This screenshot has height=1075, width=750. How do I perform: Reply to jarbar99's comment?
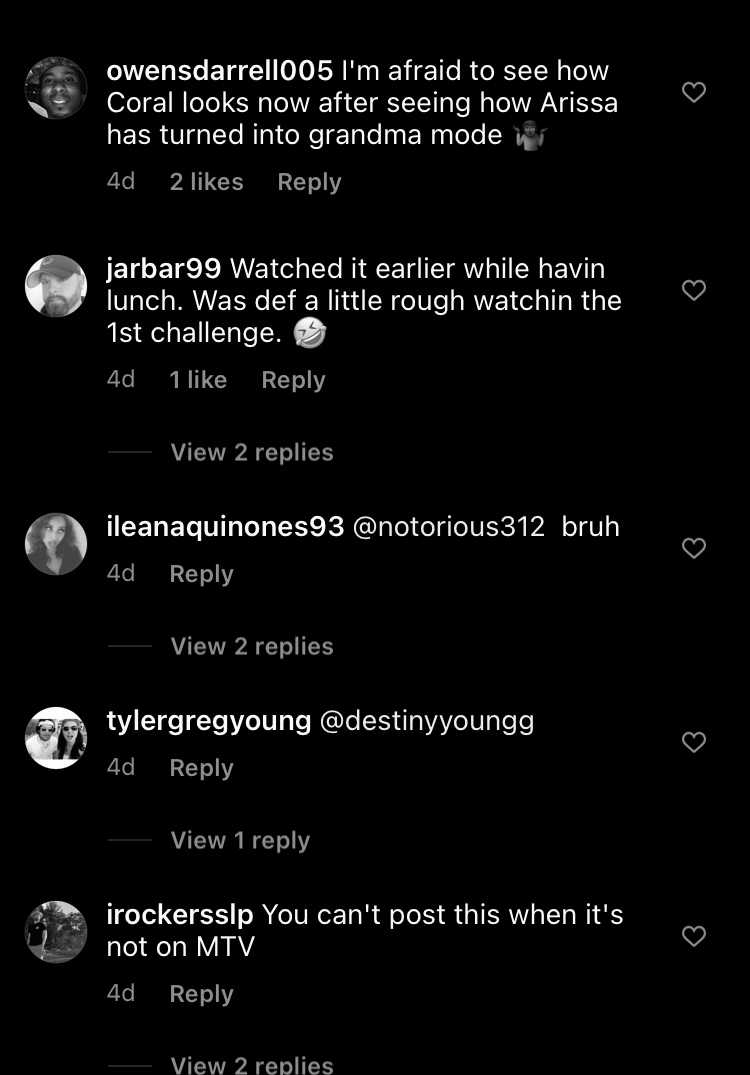tap(293, 381)
